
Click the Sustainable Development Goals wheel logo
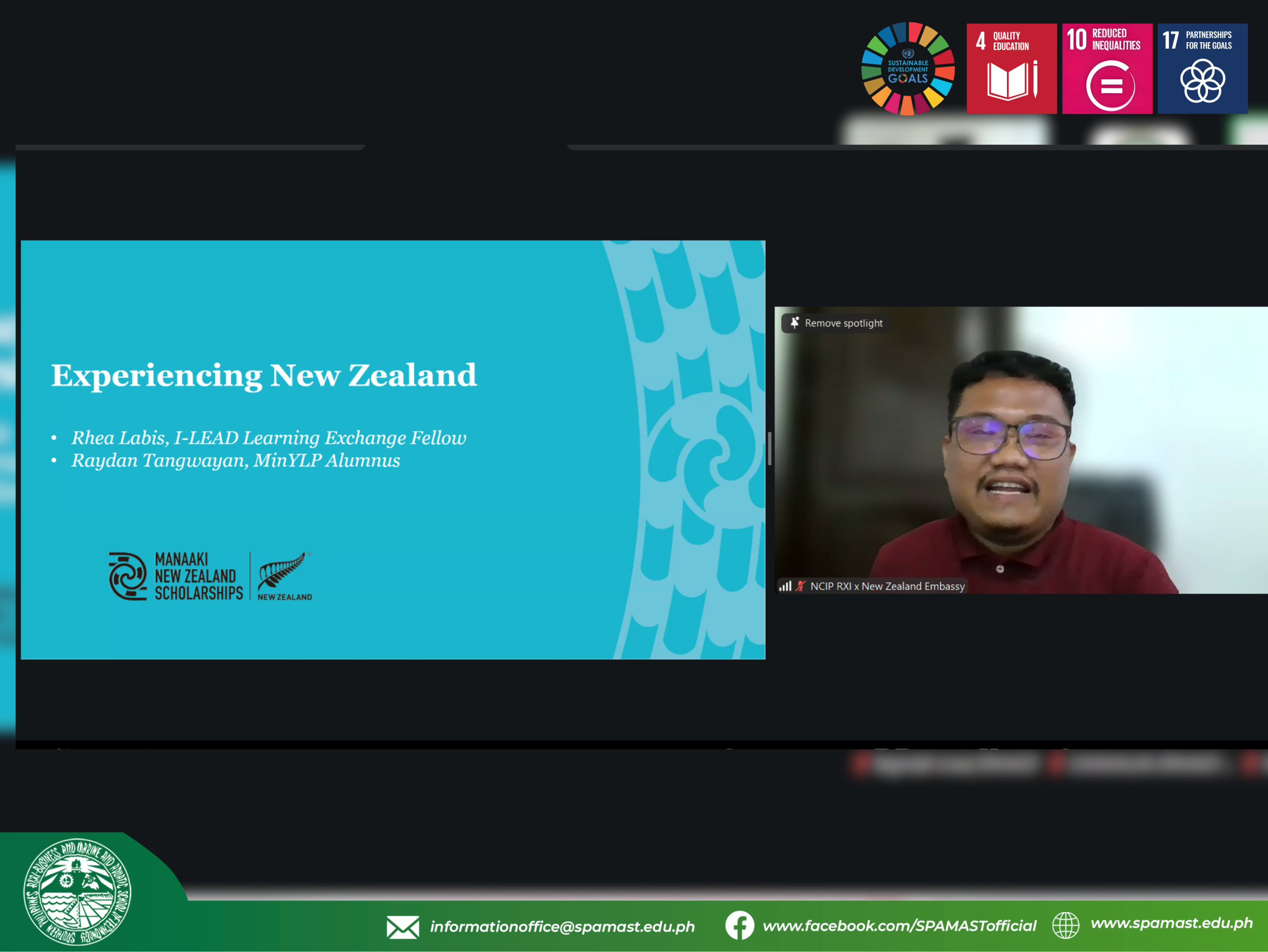pos(908,69)
